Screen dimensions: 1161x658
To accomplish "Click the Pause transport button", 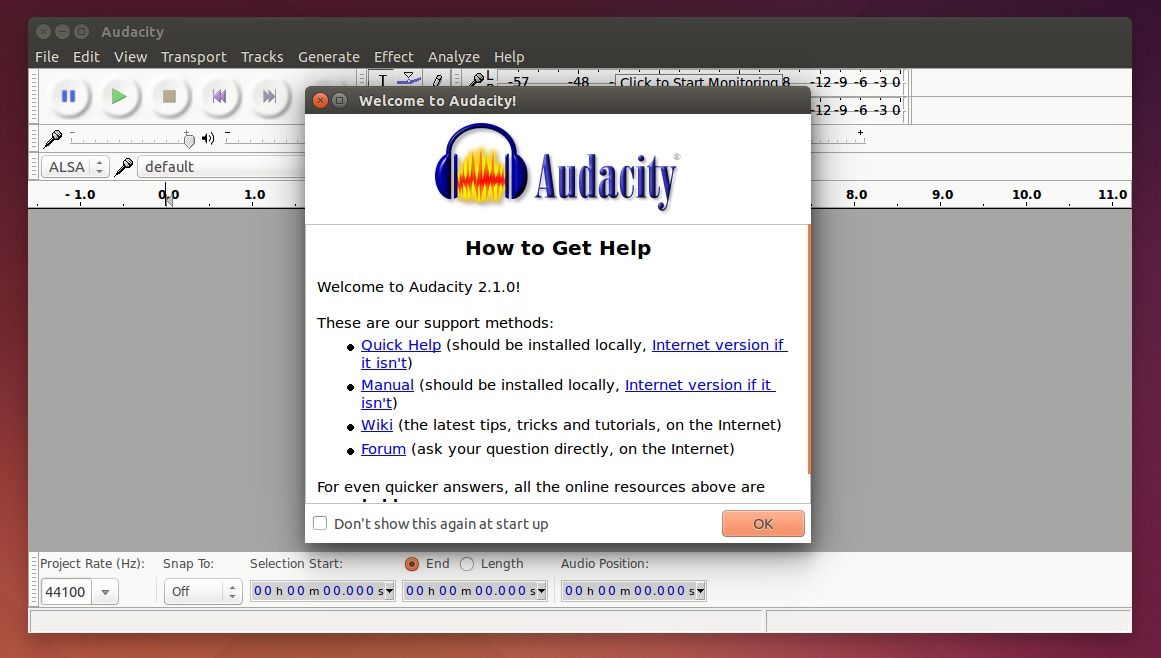I will [68, 96].
